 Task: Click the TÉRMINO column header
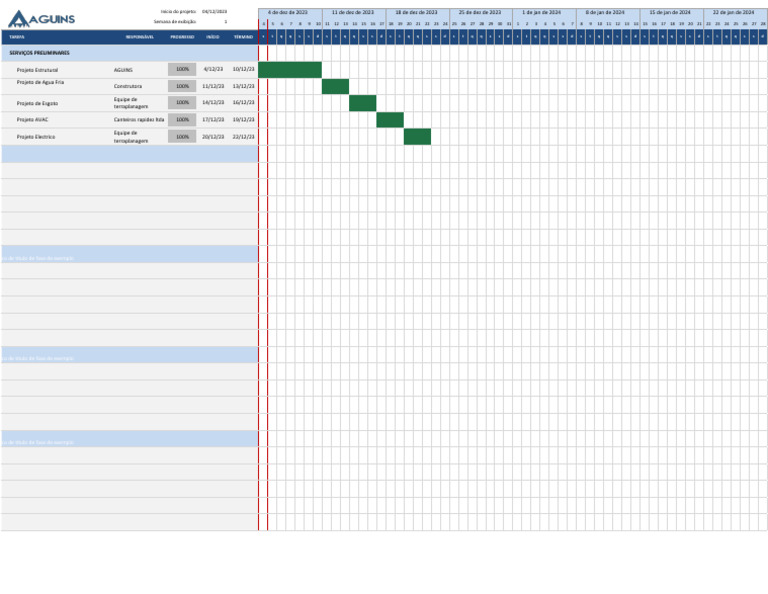(x=243, y=37)
